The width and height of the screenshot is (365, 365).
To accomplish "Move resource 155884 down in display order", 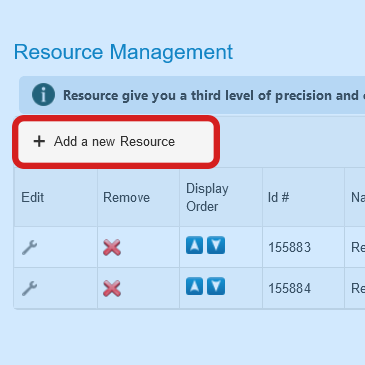I will 216,286.
